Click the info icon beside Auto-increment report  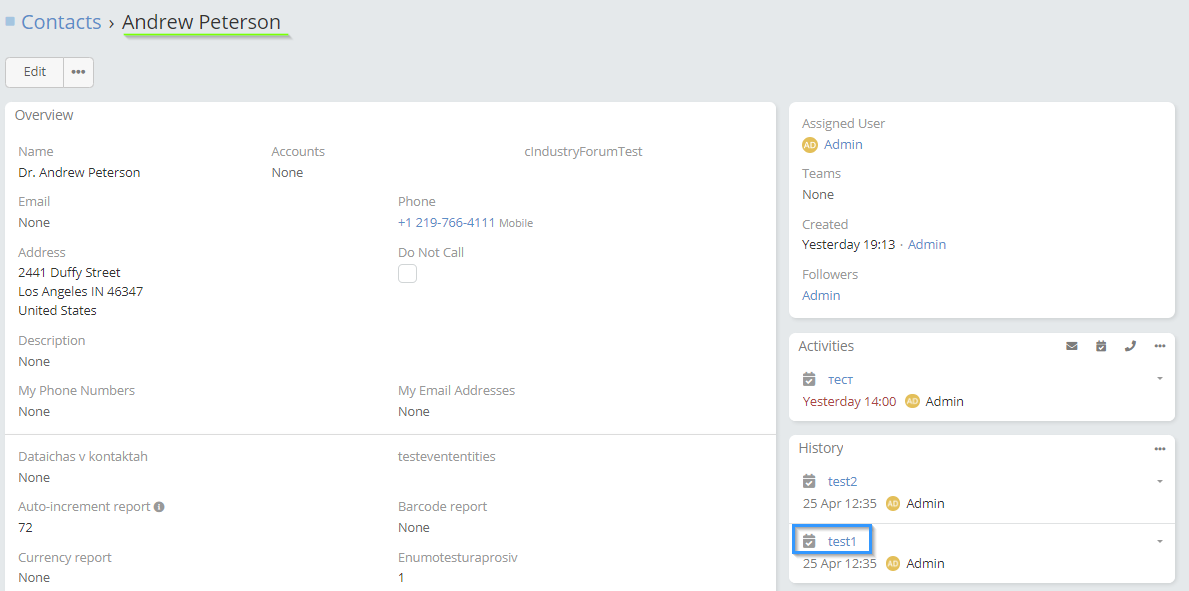point(159,507)
